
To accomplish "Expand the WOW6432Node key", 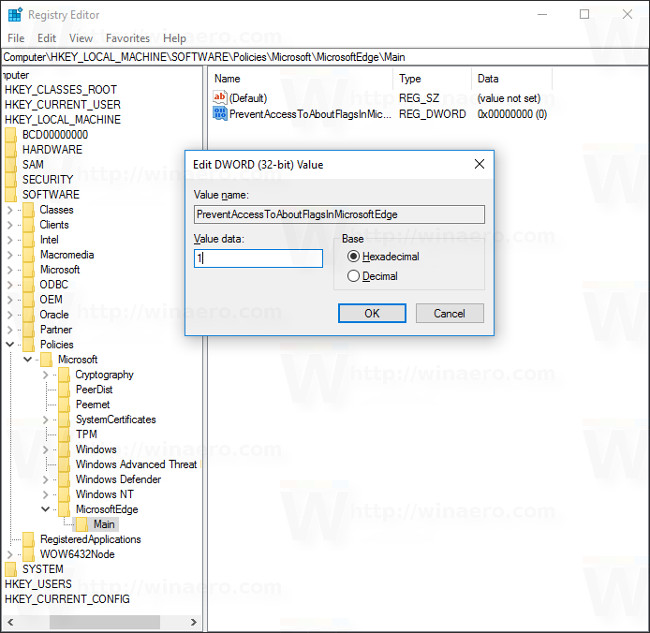I will click(10, 555).
